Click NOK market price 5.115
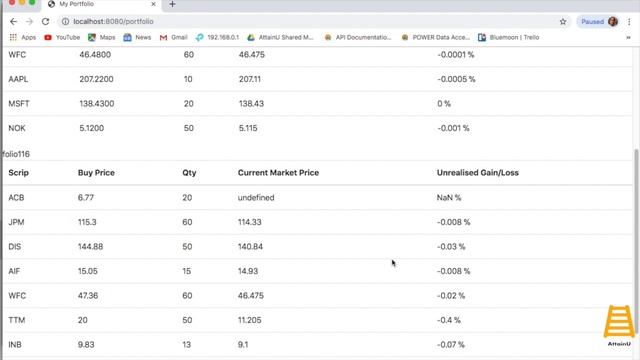Screen dimensions: 640x360 point(248,128)
